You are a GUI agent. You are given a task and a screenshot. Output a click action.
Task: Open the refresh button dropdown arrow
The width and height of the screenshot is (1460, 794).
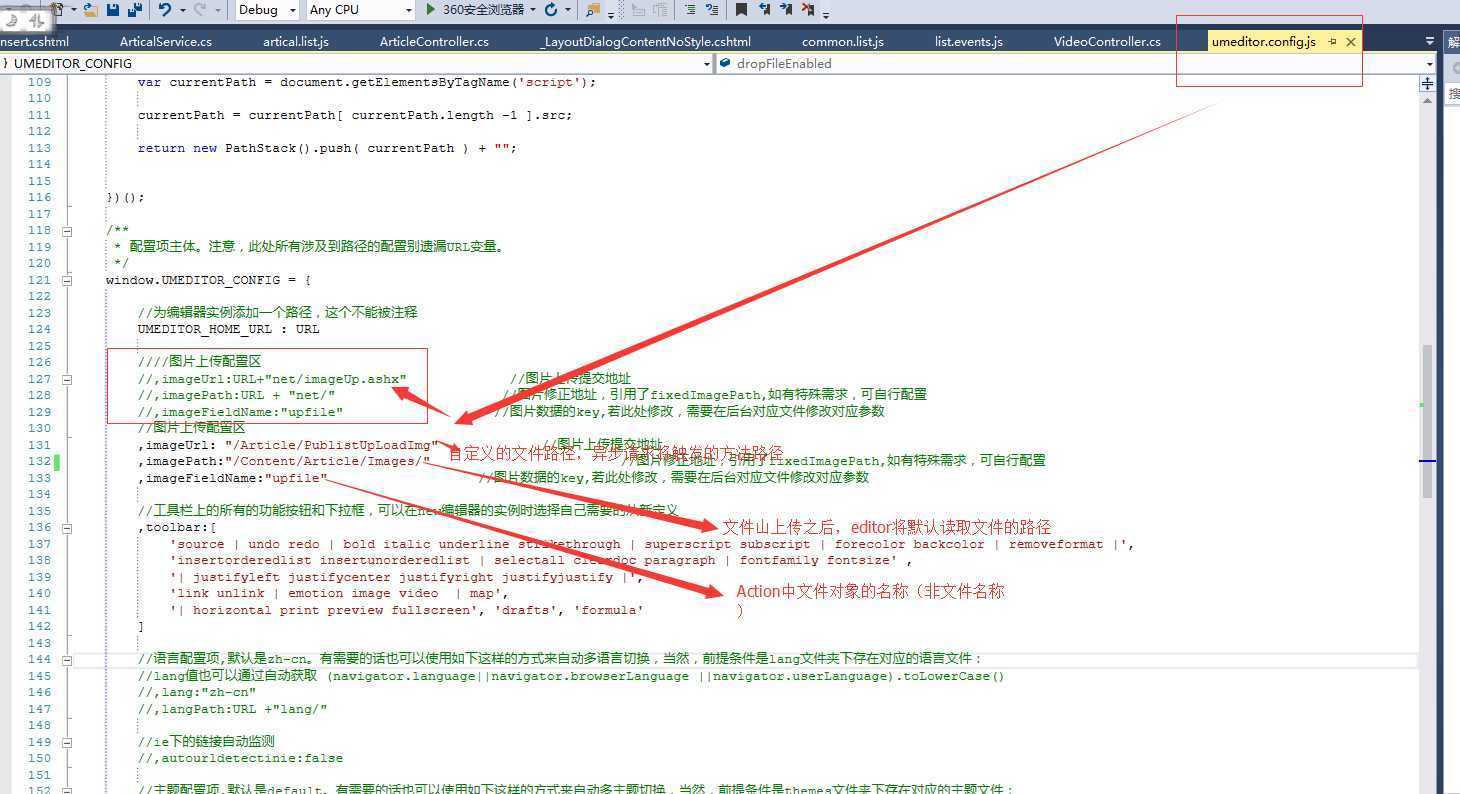[567, 9]
